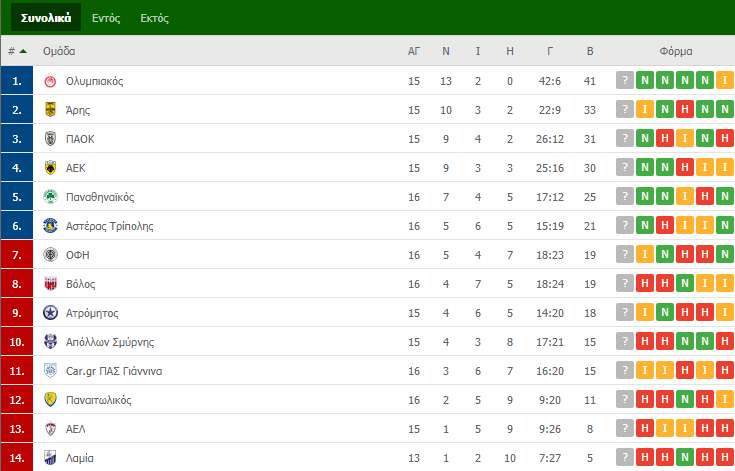The image size is (735, 471).
Task: Click the Αστέρας Τρίπολης club icon
Action: pyautogui.click(x=50, y=226)
